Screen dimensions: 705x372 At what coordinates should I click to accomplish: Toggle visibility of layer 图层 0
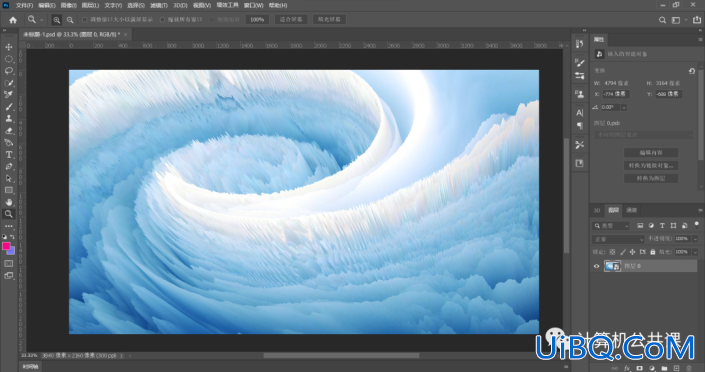point(596,266)
